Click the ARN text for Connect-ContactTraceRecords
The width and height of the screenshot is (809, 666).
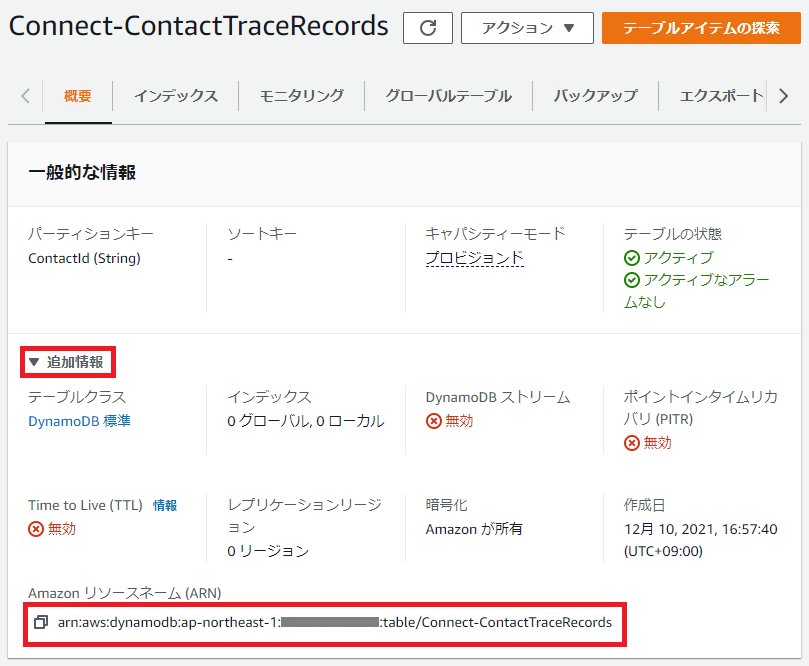point(334,622)
